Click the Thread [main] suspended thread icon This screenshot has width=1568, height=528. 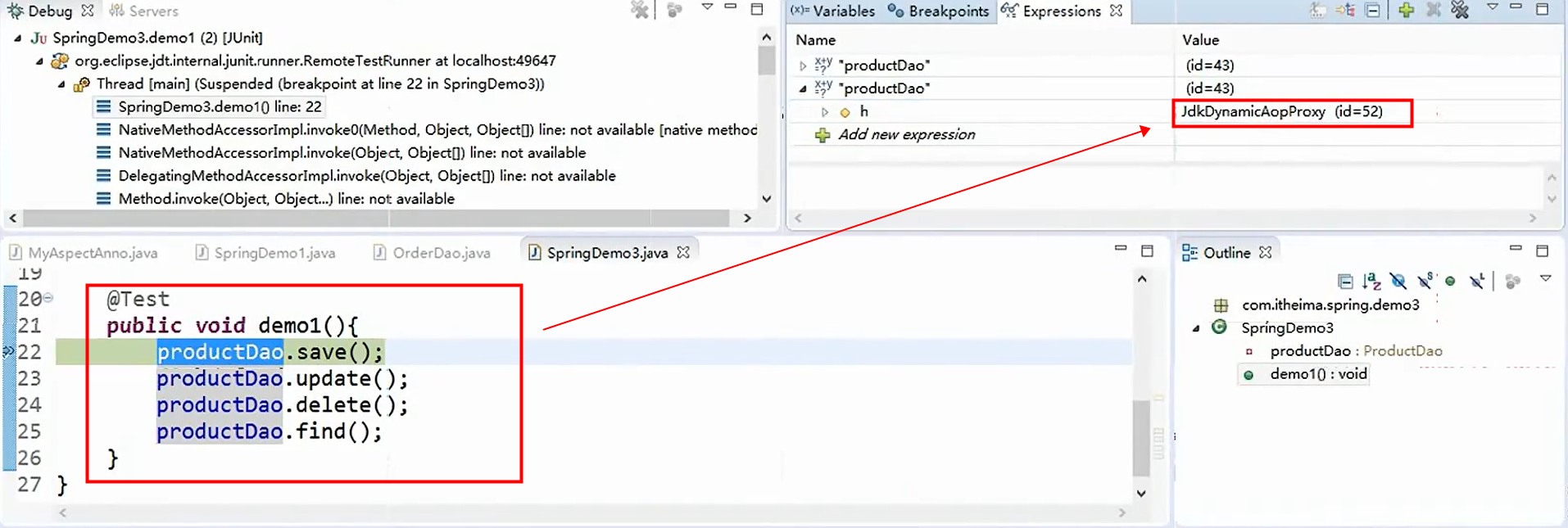tap(81, 83)
